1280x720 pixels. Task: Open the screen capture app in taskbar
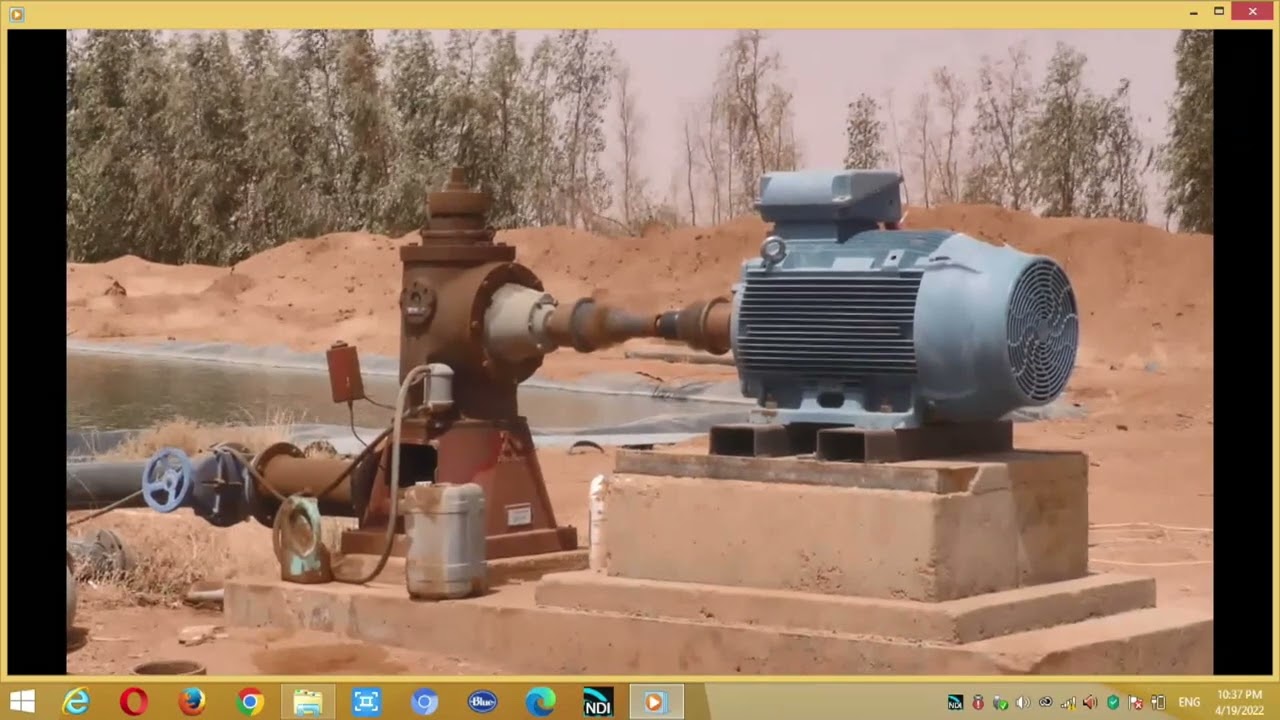[x=366, y=702]
